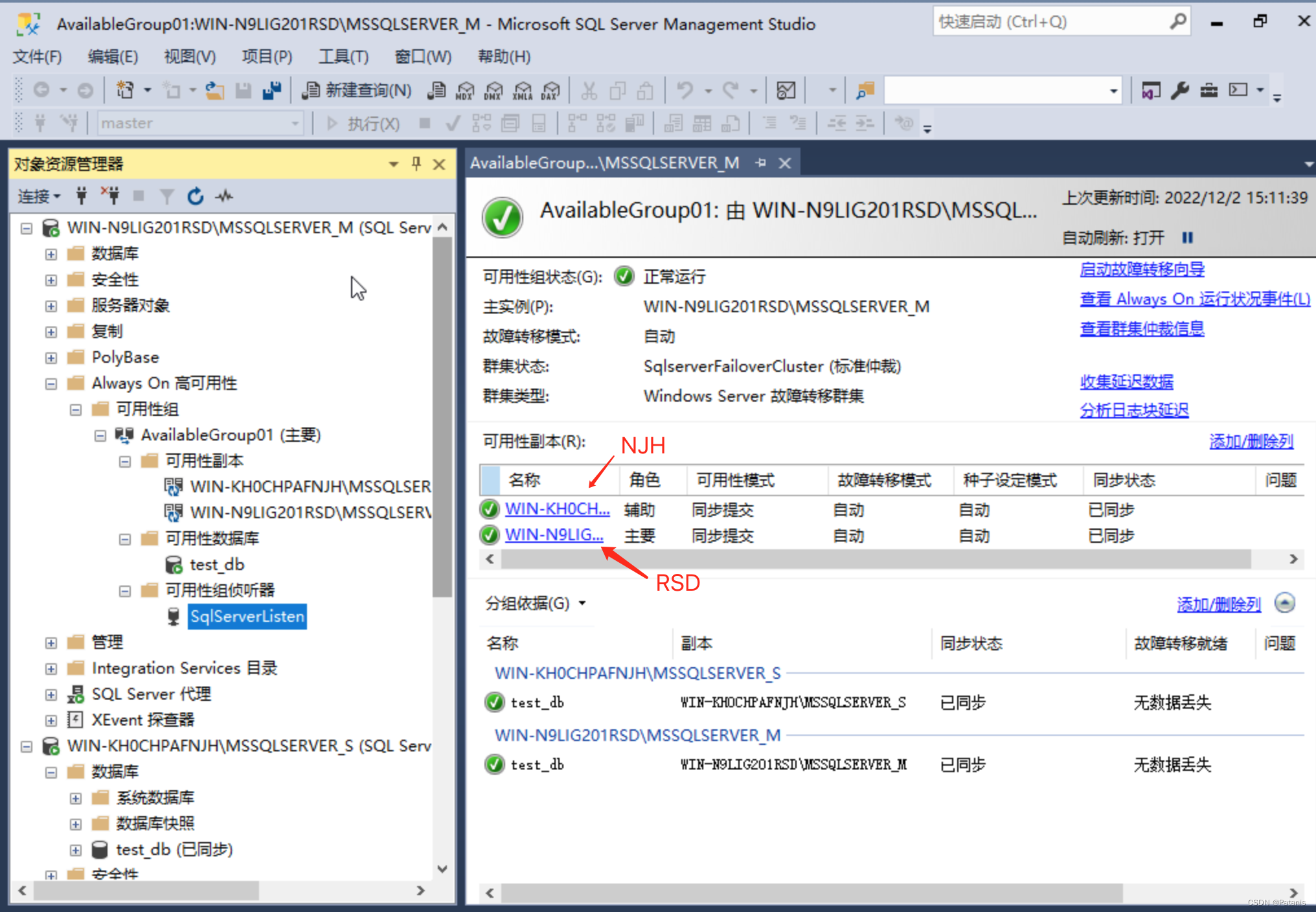Image resolution: width=1316 pixels, height=912 pixels.
Task: Click the New Query (新建查询) button
Action: coord(357,90)
